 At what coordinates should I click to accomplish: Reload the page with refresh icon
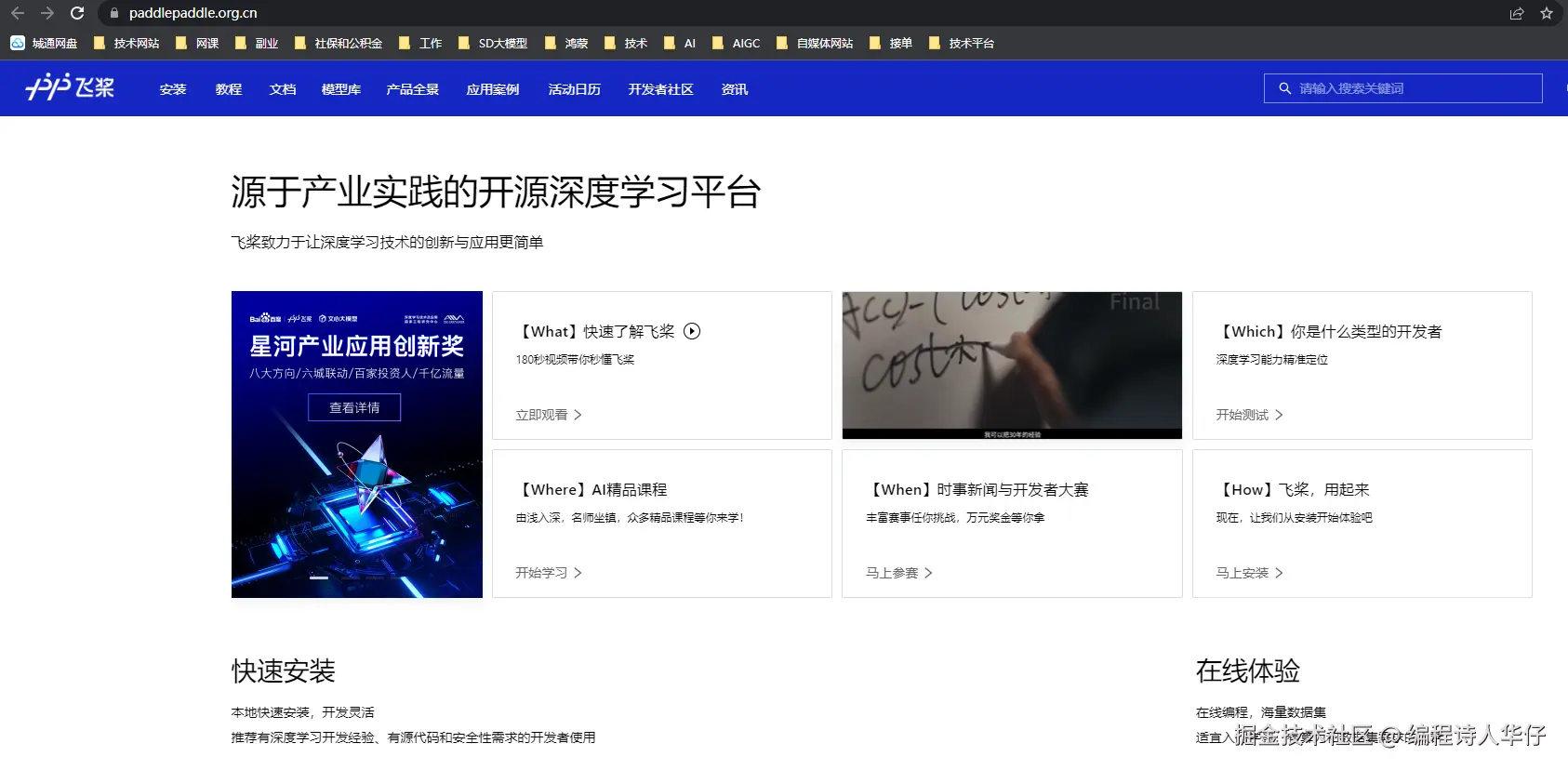pos(77,13)
